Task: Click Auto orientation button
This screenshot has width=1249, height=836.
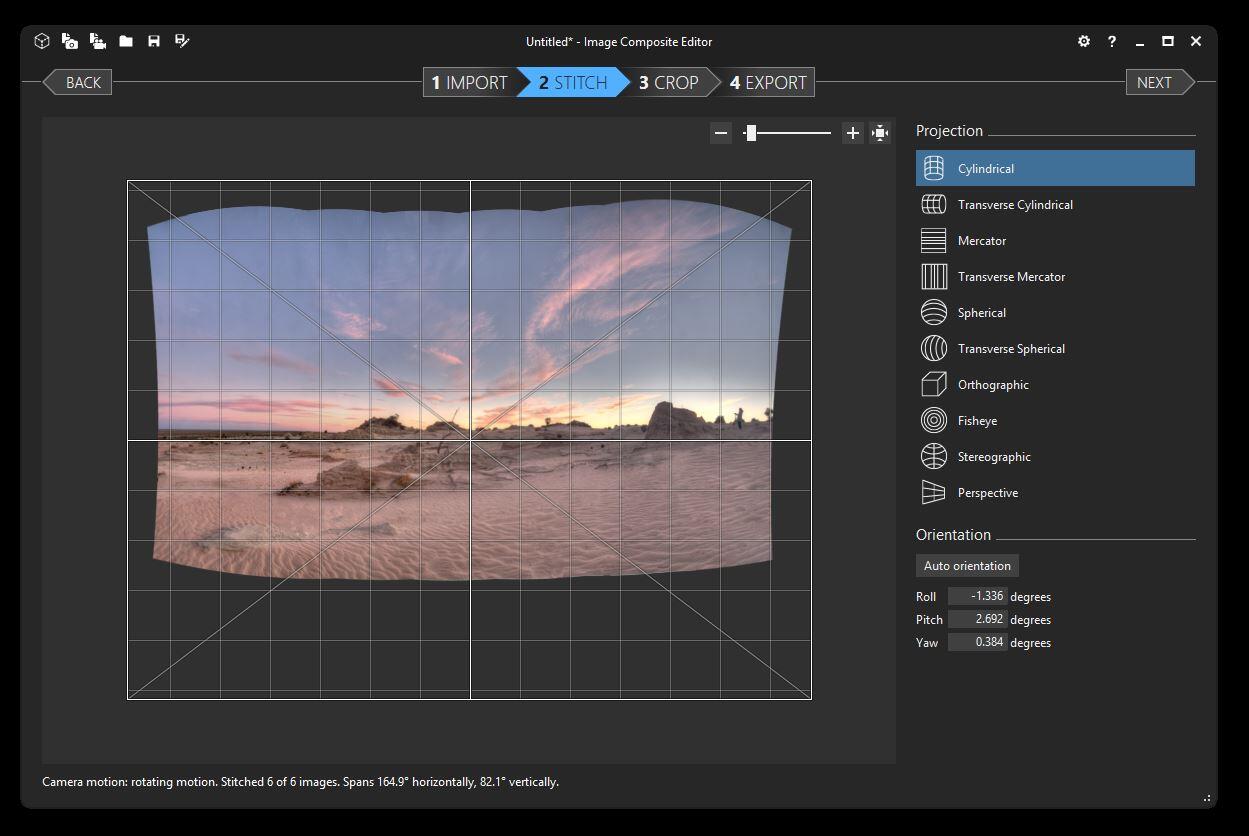Action: [x=967, y=566]
